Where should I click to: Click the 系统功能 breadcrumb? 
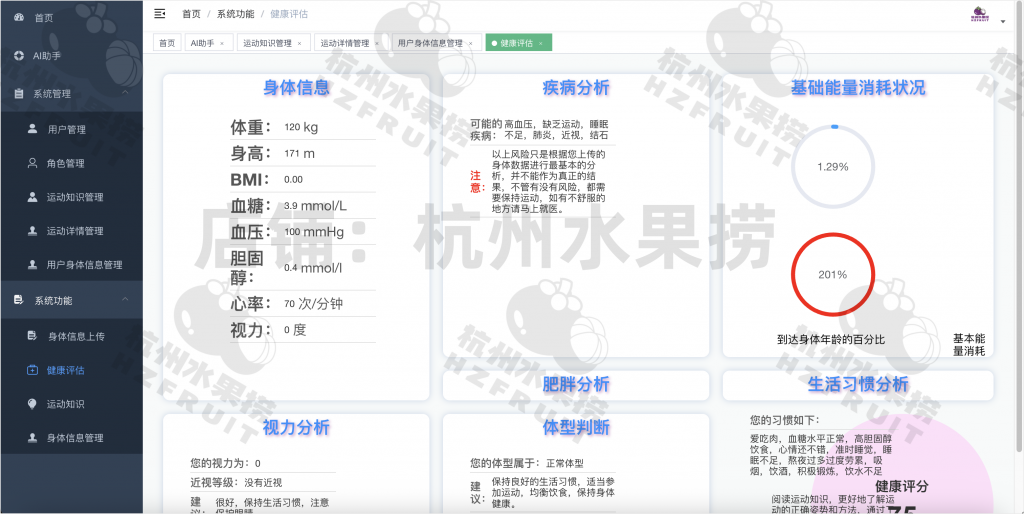coord(236,14)
